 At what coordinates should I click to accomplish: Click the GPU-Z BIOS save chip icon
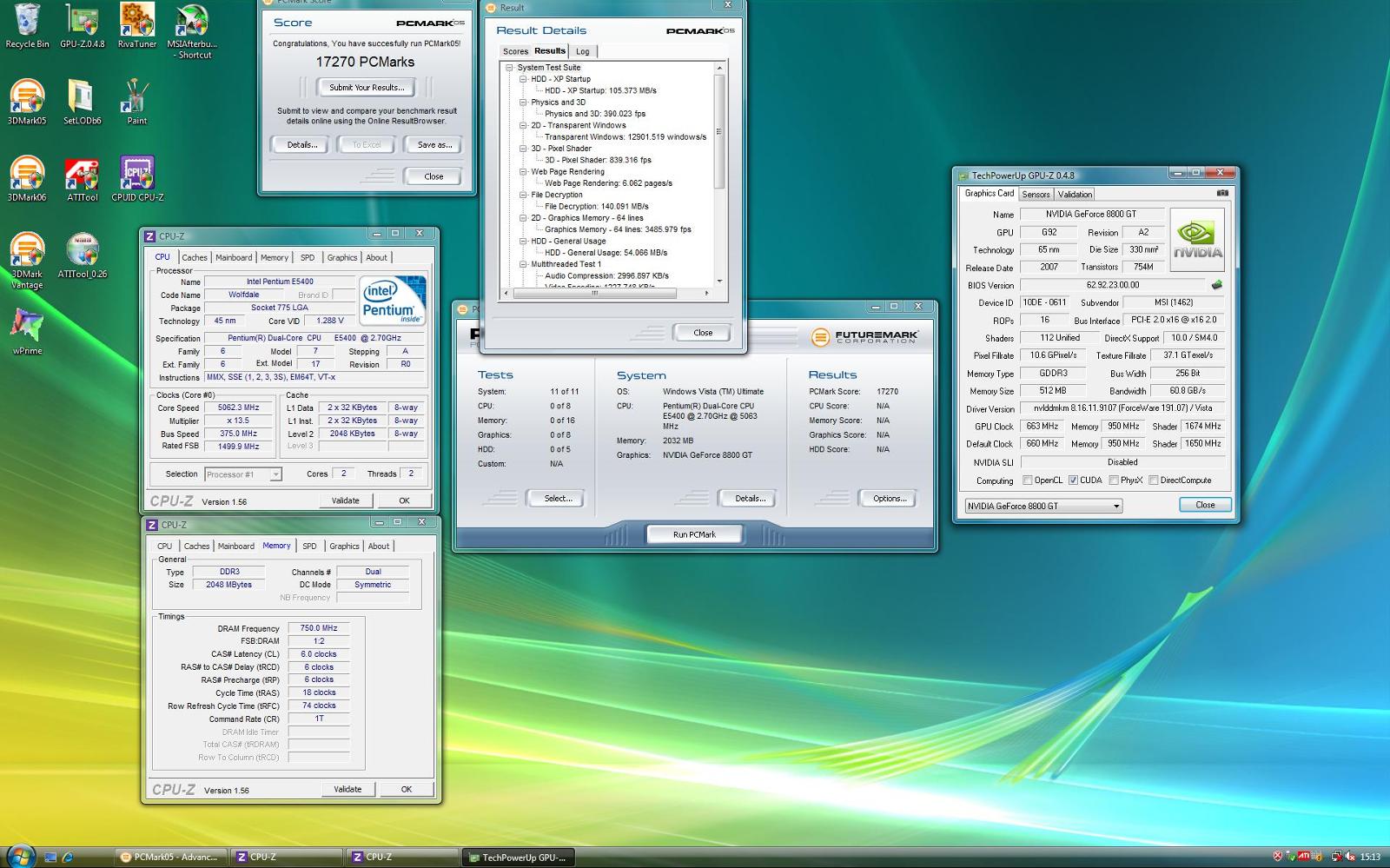1217,284
